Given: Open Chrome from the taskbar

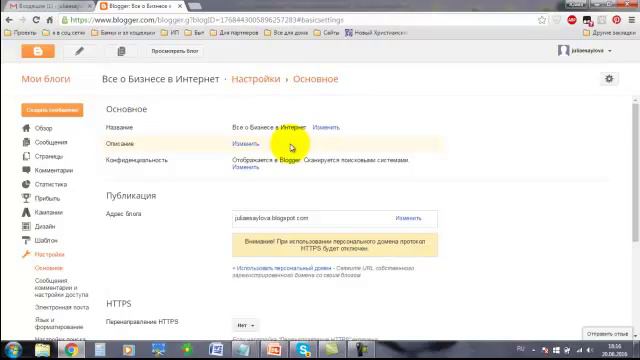Looking at the screenshot, I should click(71, 350).
